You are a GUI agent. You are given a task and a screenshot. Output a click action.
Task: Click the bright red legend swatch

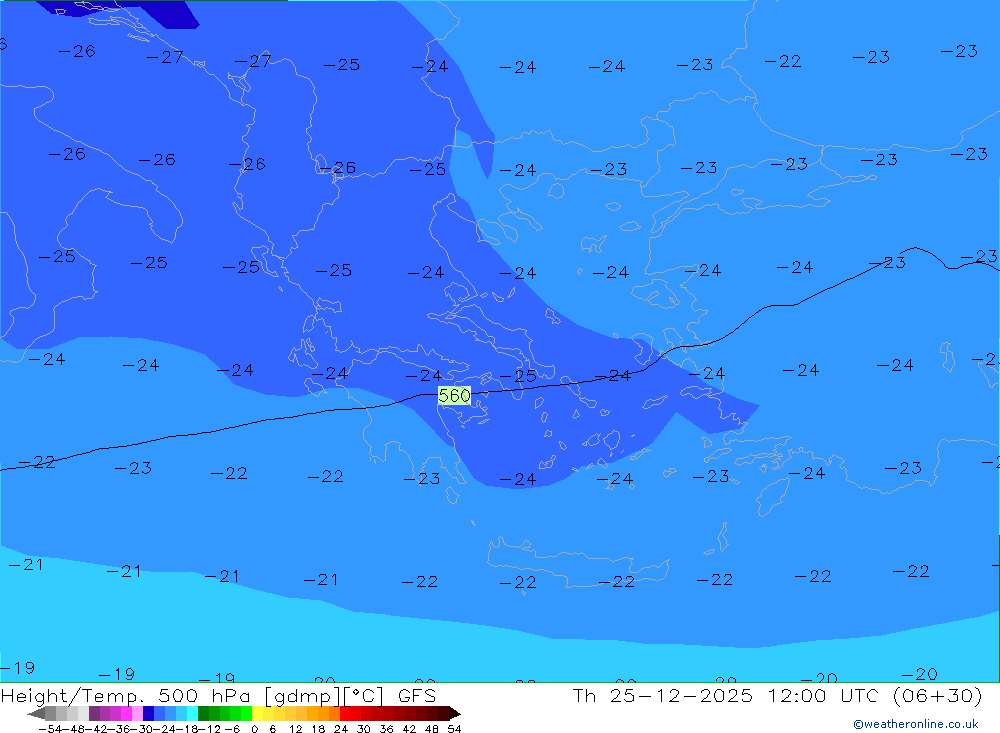[x=345, y=713]
